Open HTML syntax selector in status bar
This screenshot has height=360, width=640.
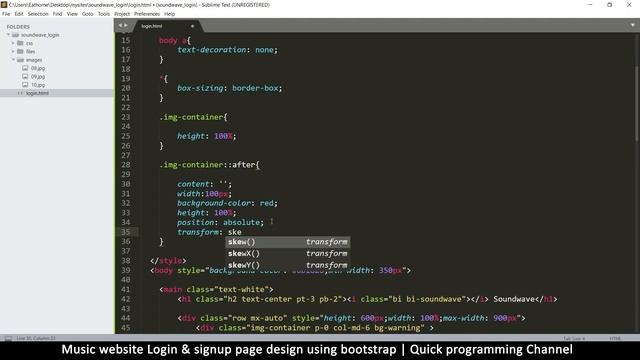[x=615, y=338]
